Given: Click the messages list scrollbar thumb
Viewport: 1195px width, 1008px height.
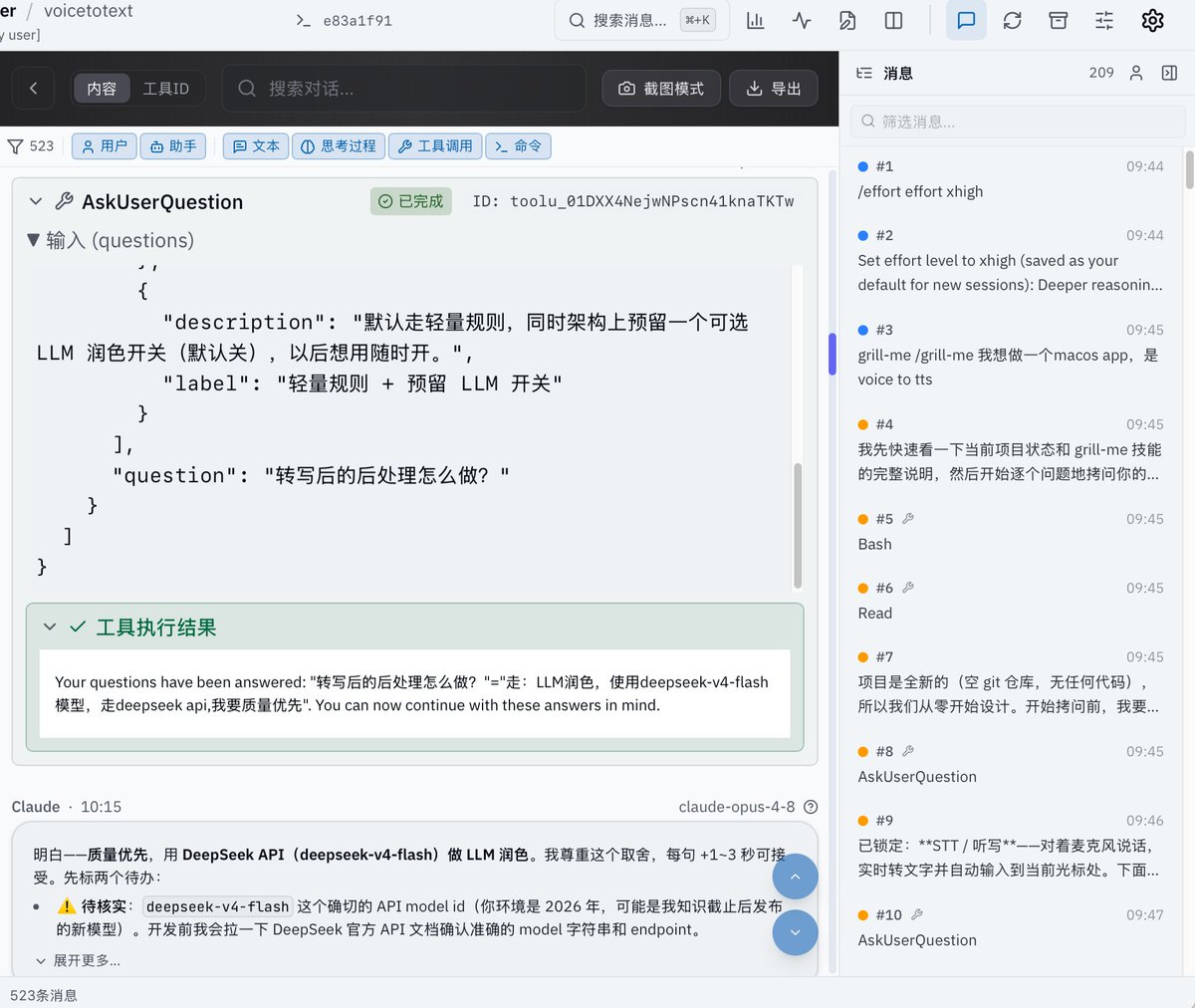Looking at the screenshot, I should 1189,170.
